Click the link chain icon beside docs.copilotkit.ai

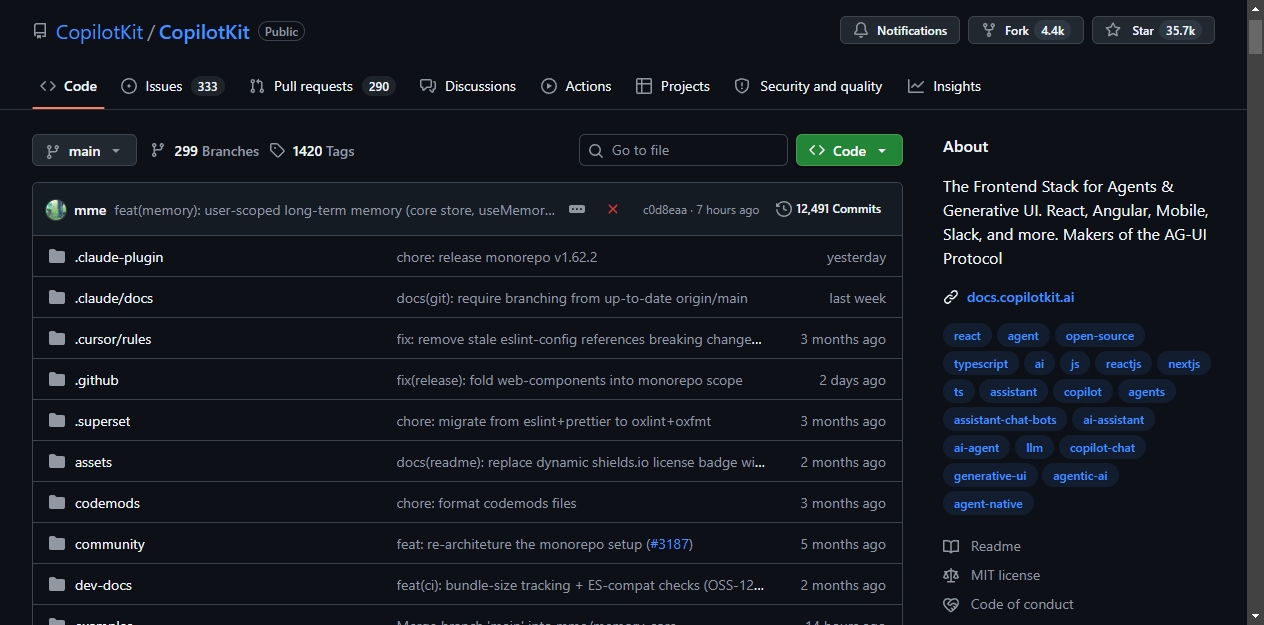(951, 297)
